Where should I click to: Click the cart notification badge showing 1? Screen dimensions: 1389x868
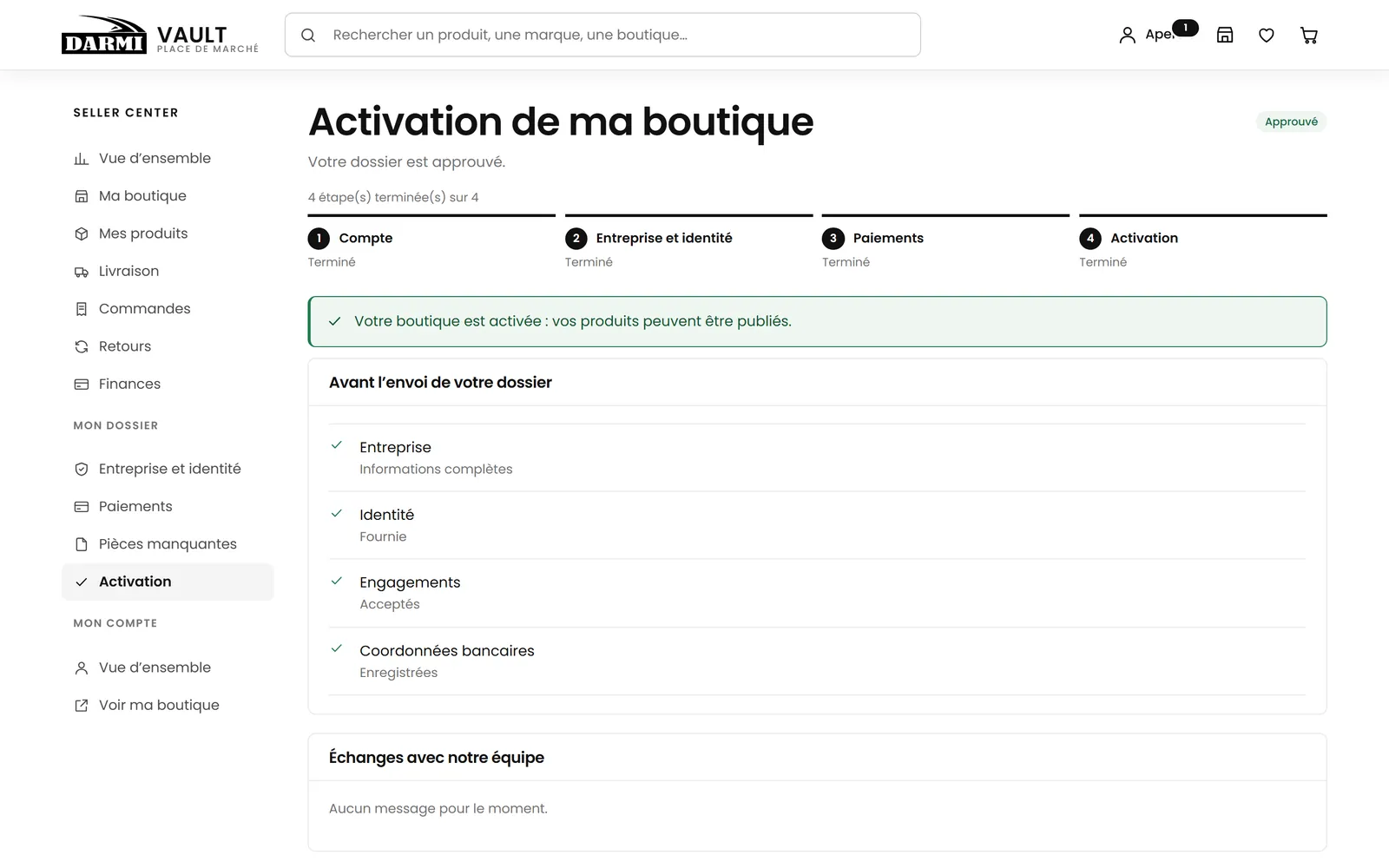tap(1185, 28)
